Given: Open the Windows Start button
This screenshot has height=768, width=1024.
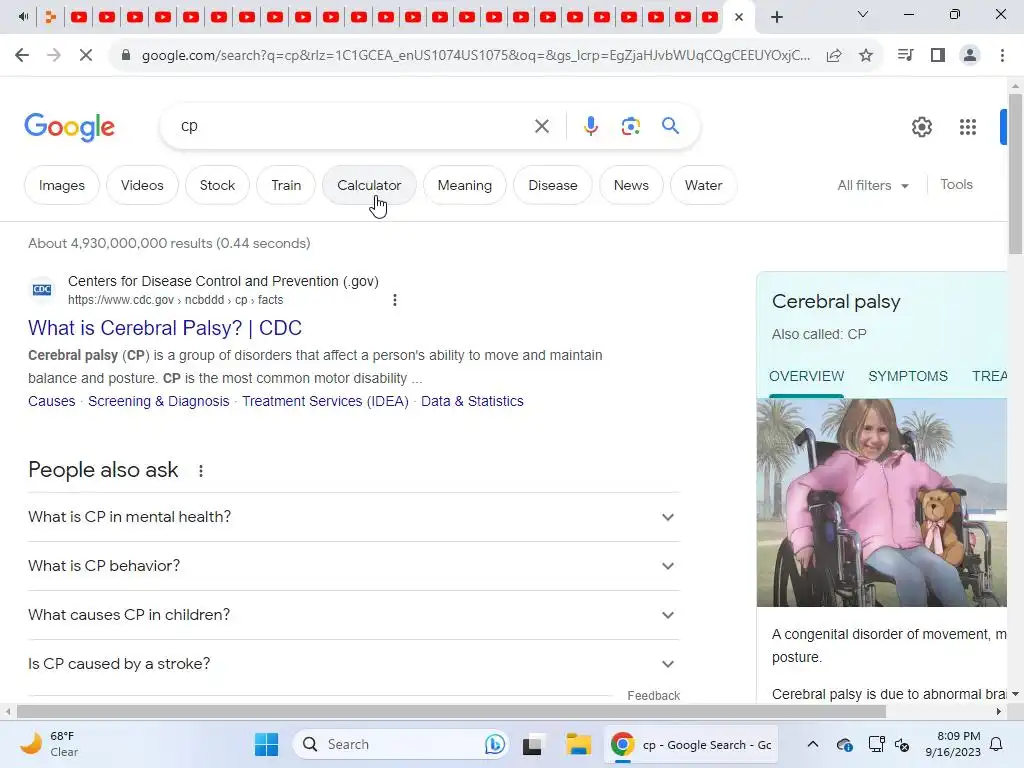Looking at the screenshot, I should pyautogui.click(x=266, y=744).
